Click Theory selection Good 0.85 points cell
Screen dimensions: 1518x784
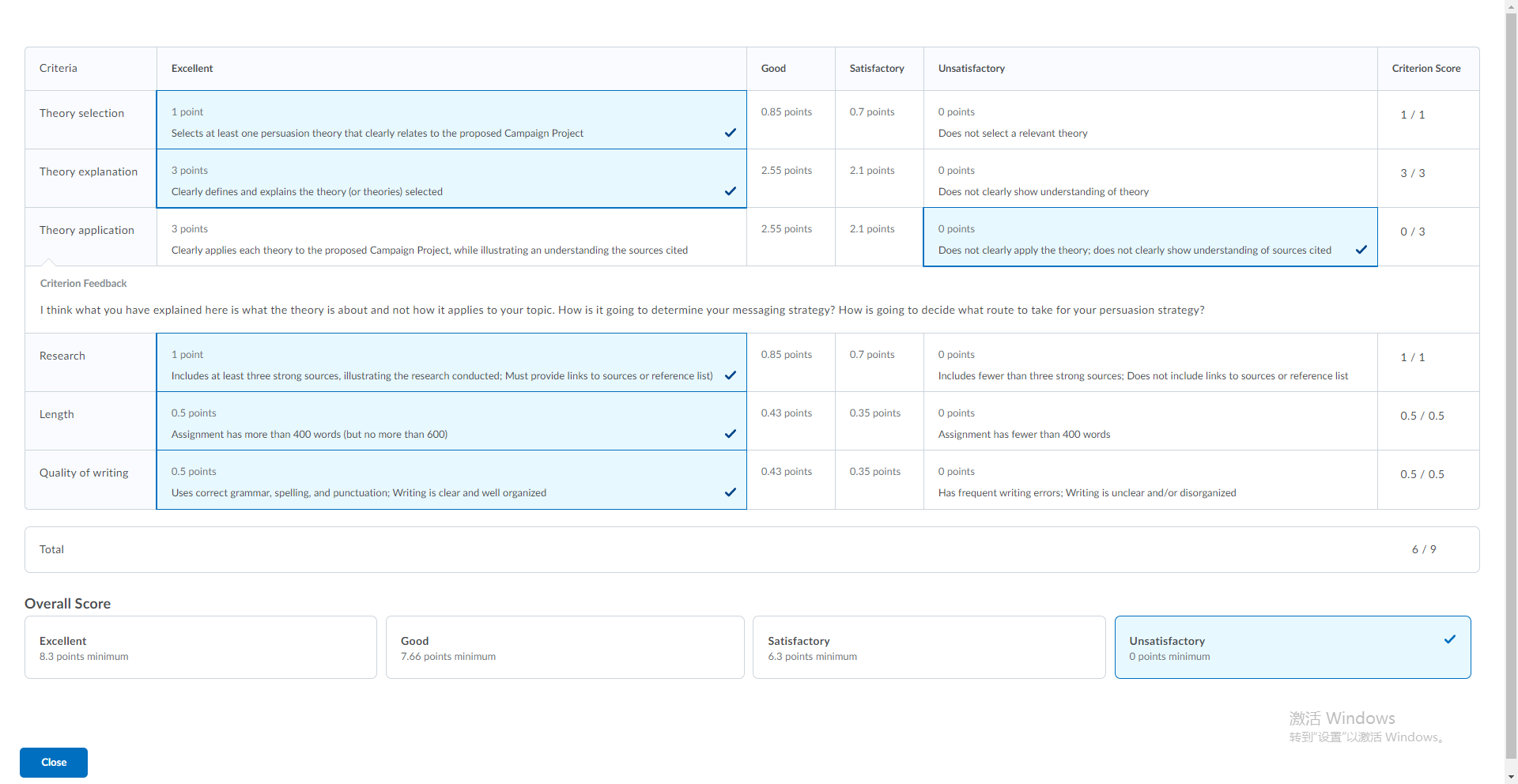pos(791,120)
